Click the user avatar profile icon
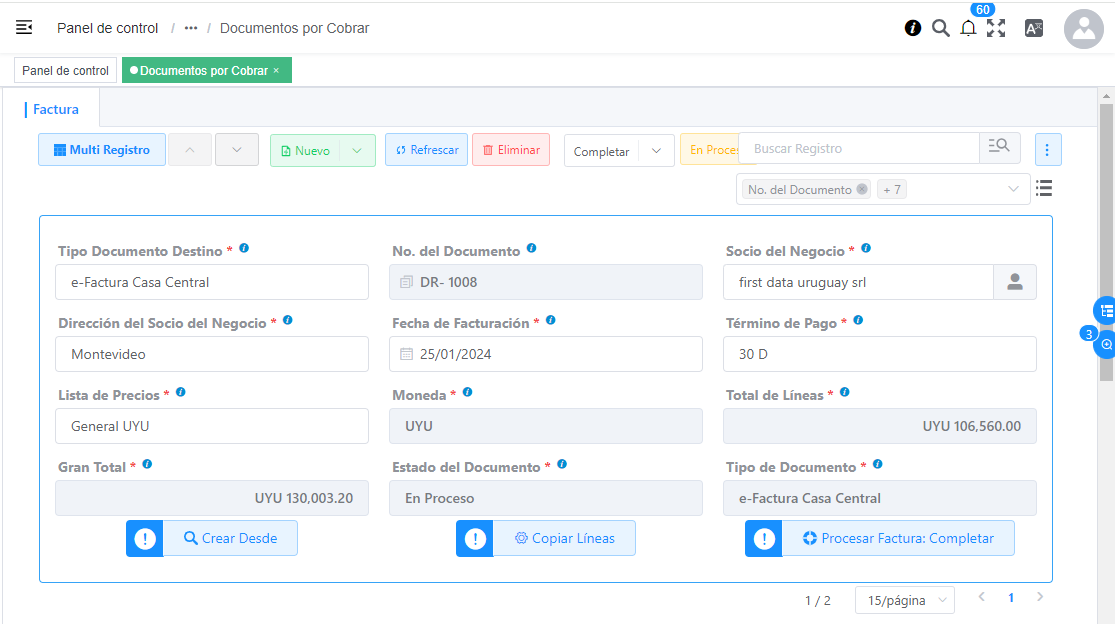Viewport: 1115px width, 624px height. pyautogui.click(x=1083, y=29)
